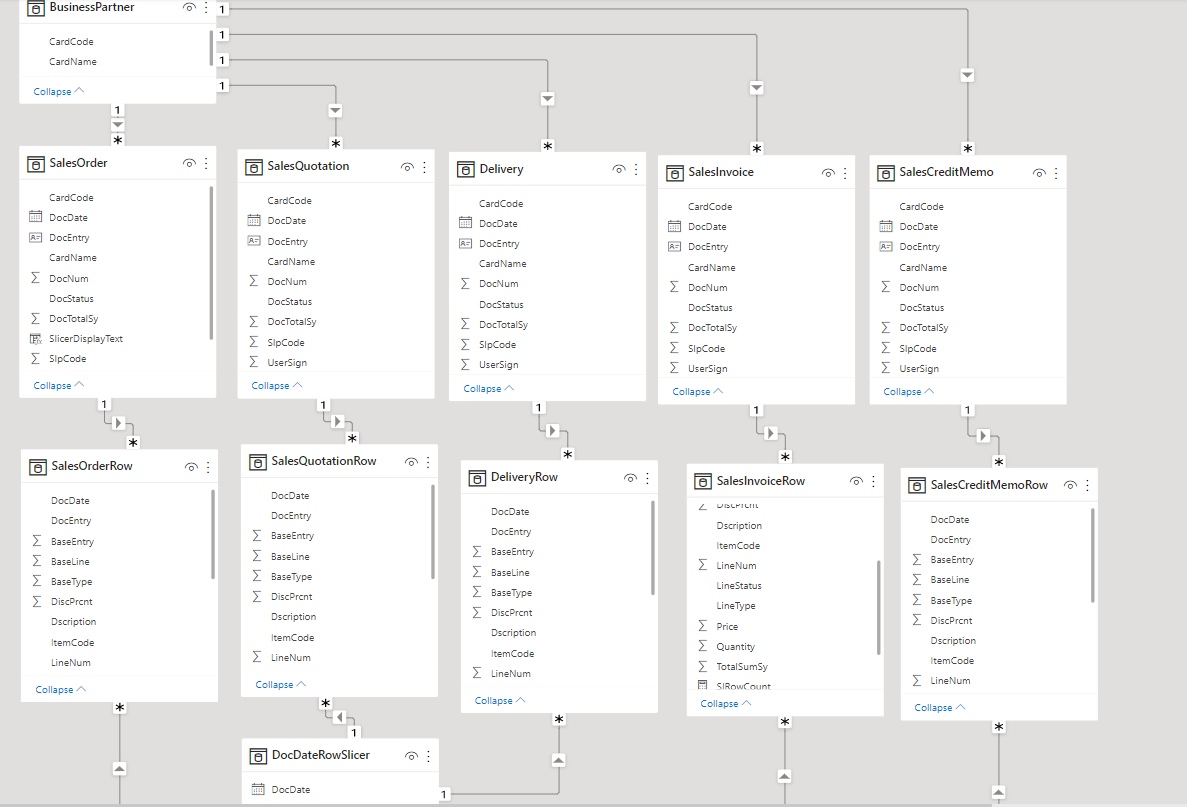1187x807 pixels.
Task: Toggle visibility eye on Delivery table
Action: 619,169
